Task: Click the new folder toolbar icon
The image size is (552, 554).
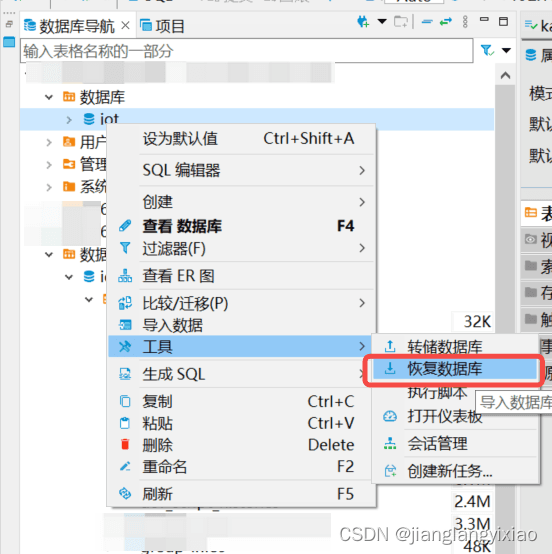Action: [x=401, y=22]
